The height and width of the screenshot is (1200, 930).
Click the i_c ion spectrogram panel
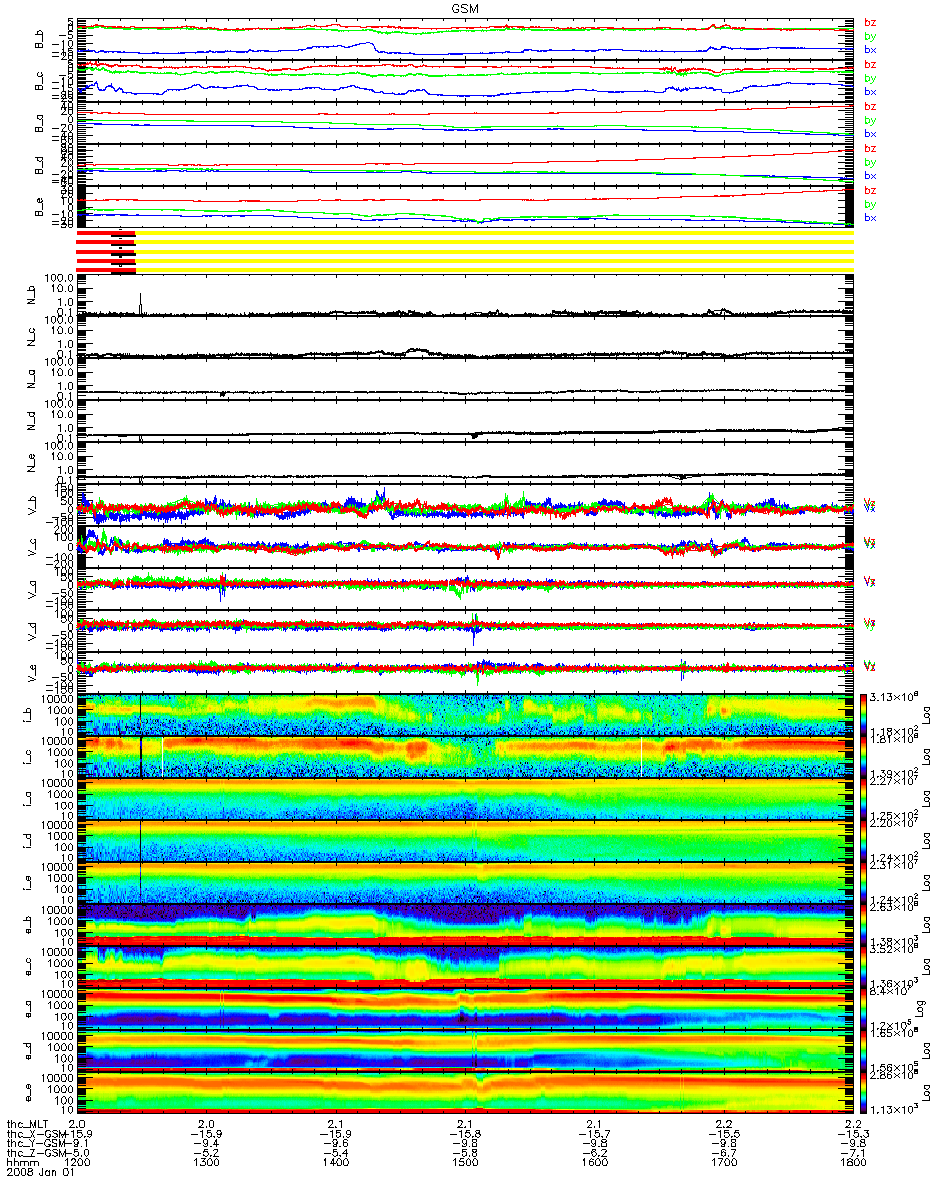[465, 756]
